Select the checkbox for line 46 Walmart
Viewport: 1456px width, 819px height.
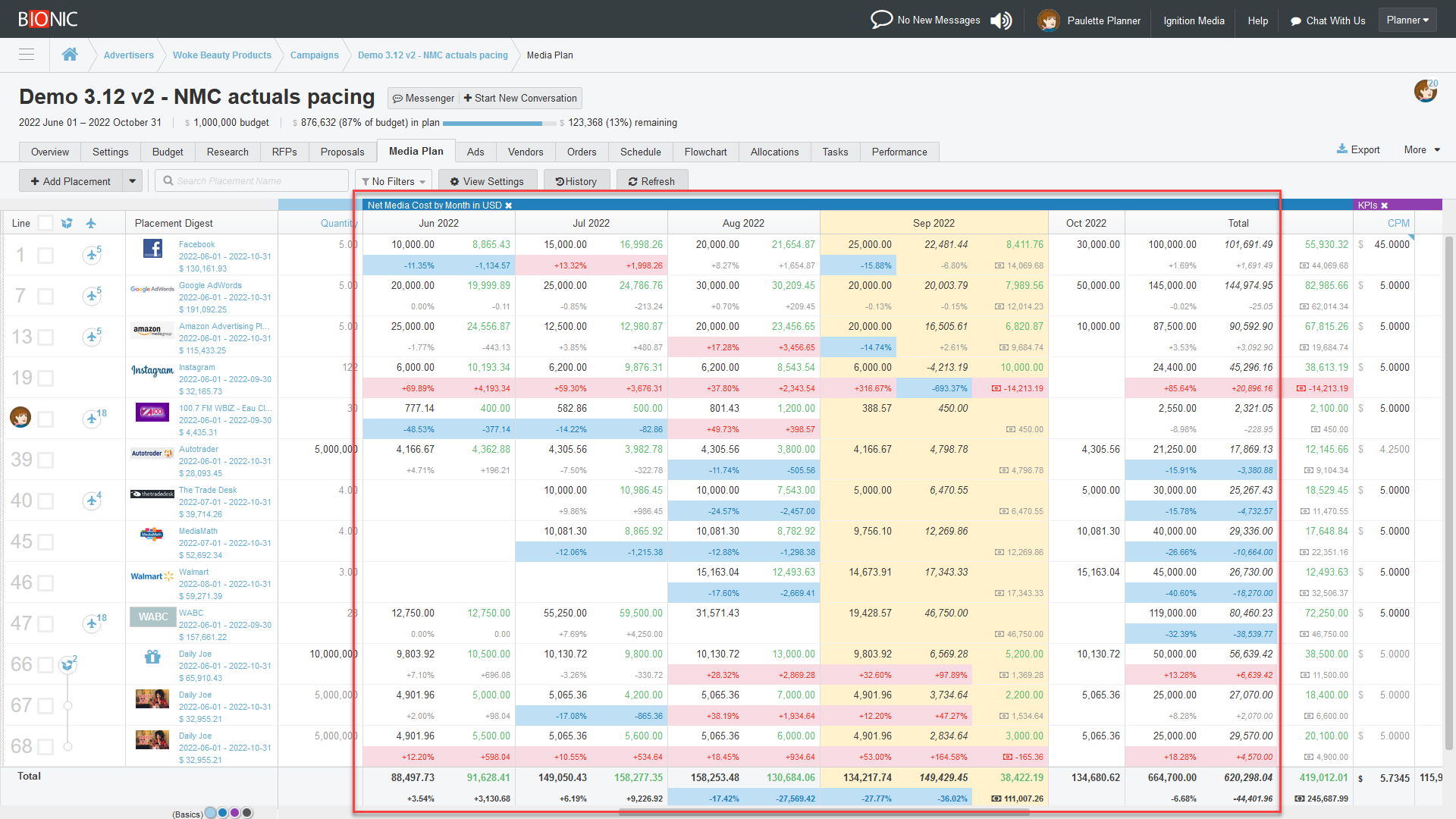(x=45, y=583)
